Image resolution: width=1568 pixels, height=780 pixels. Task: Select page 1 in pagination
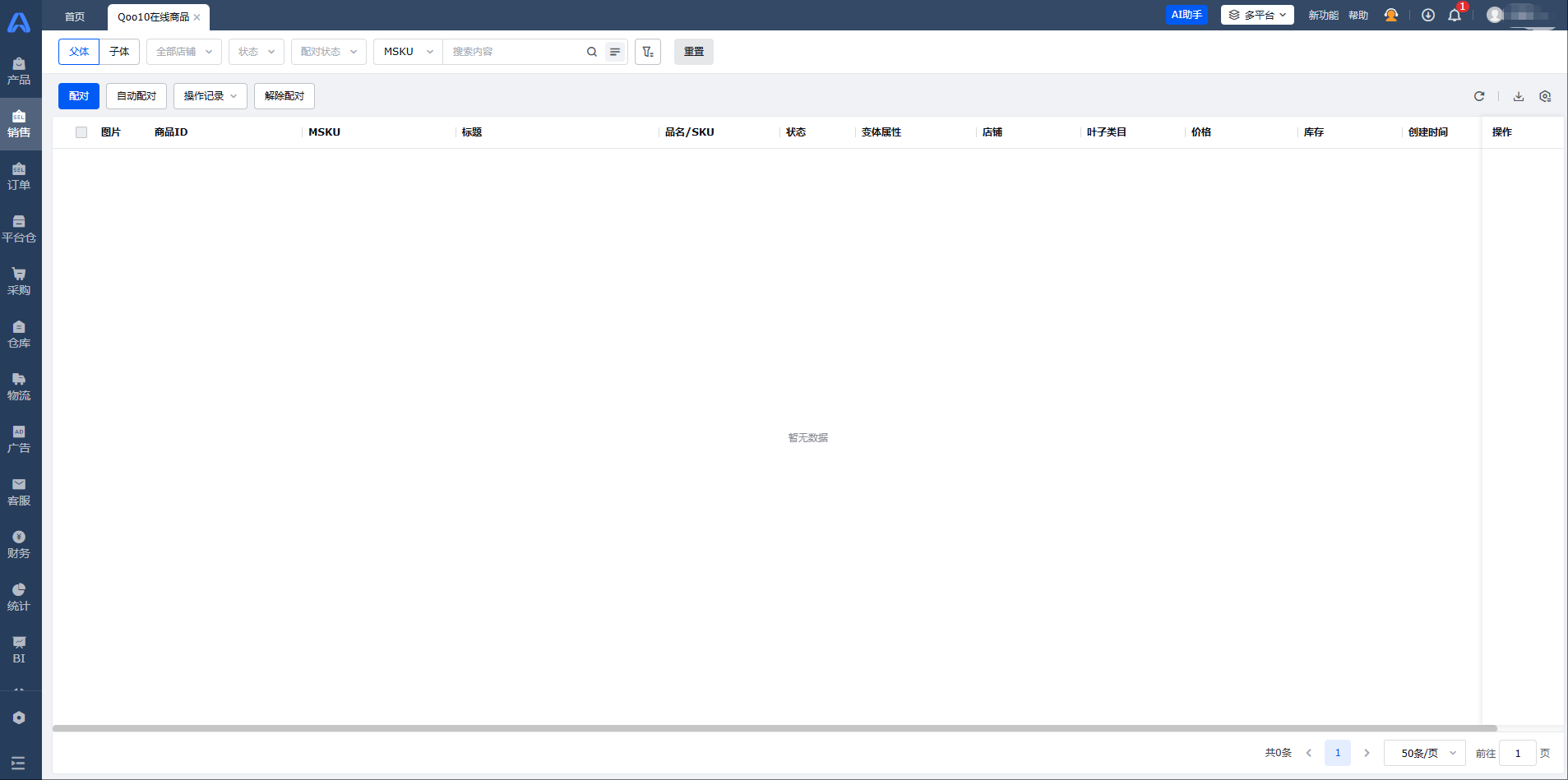[1338, 753]
